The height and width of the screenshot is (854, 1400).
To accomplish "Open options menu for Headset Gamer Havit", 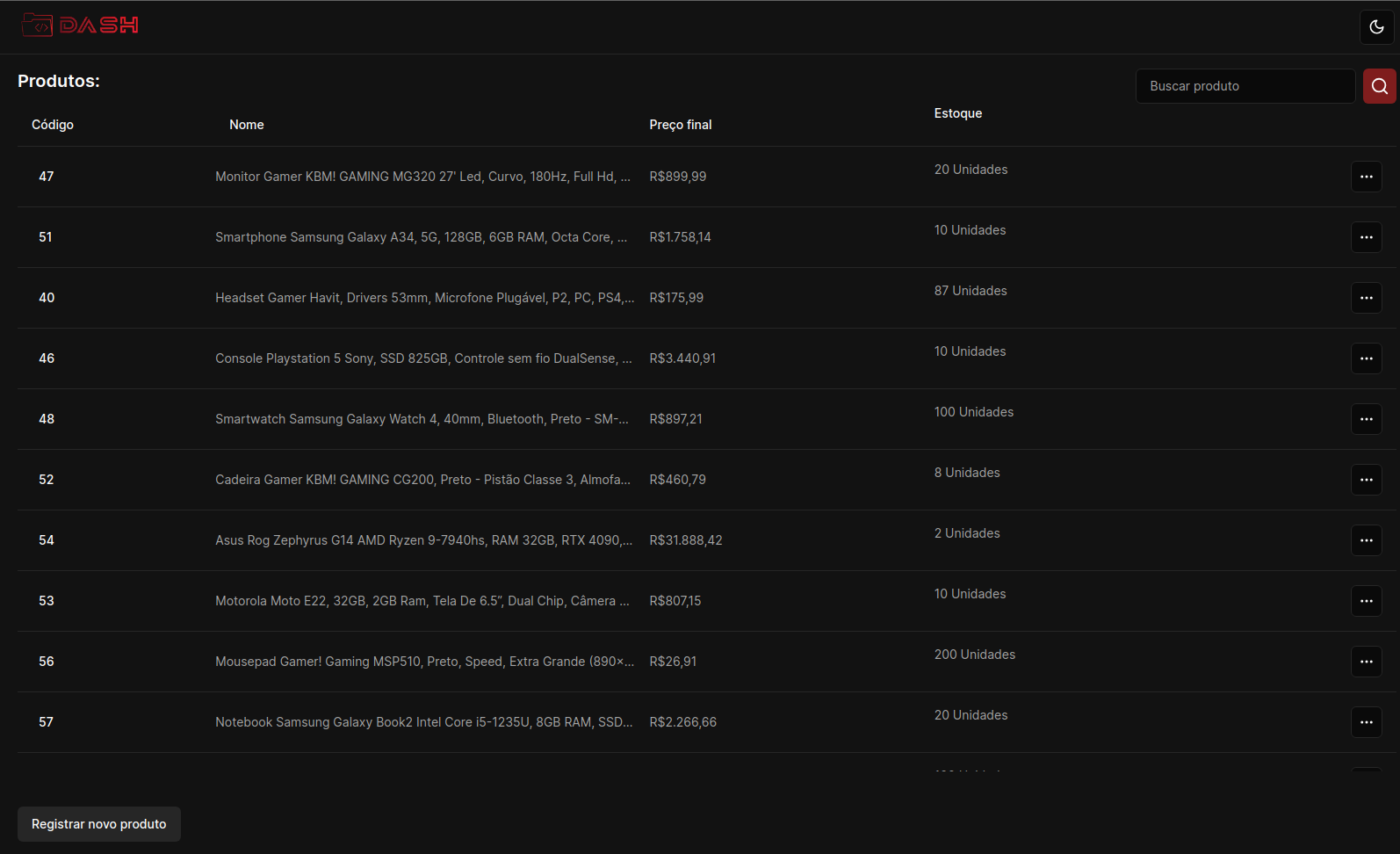I will 1366,298.
